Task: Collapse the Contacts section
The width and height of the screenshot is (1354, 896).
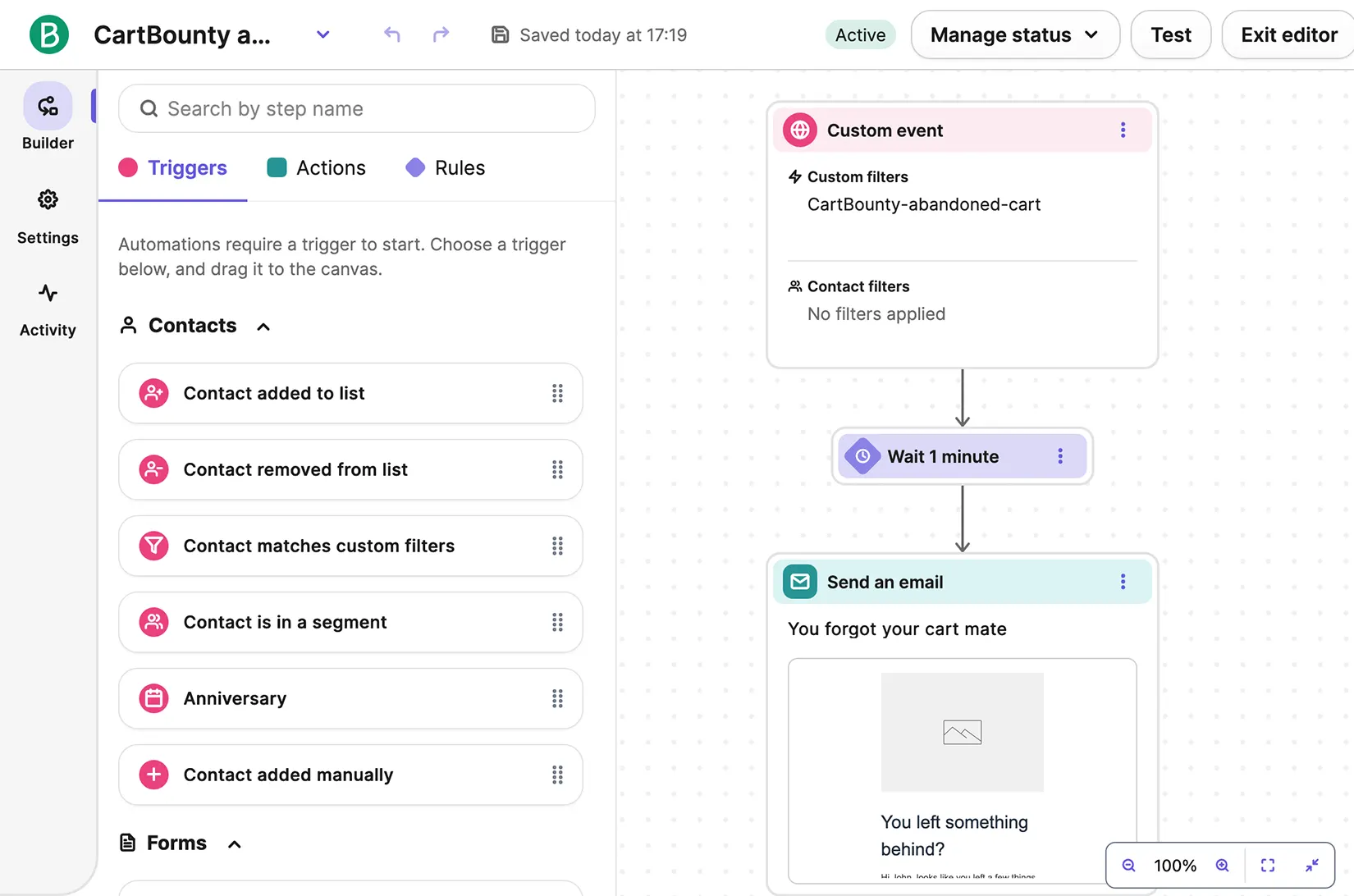Action: (x=263, y=327)
